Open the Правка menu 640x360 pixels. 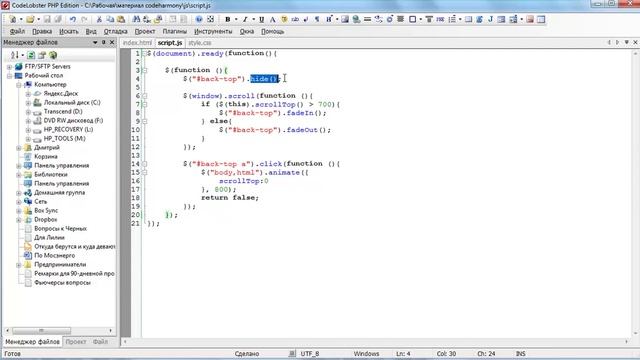click(42, 31)
